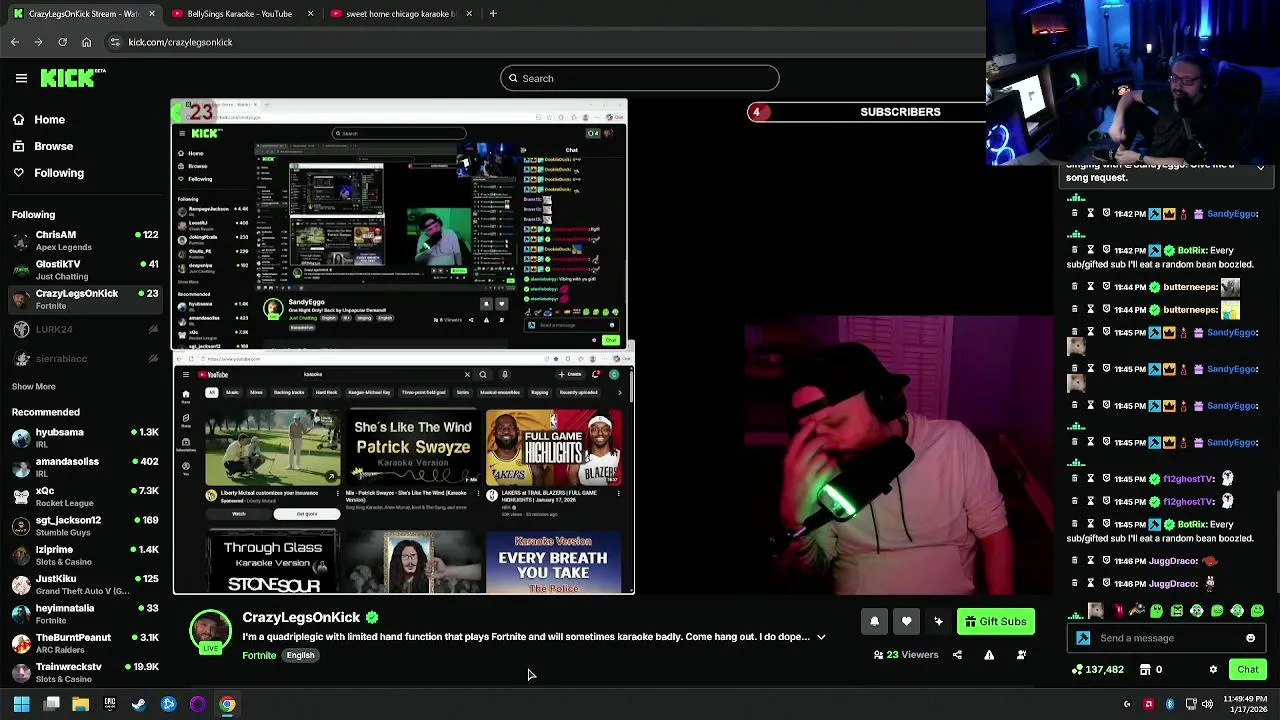The height and width of the screenshot is (720, 1280).
Task: Open the Fortnite category link
Action: pos(259,656)
